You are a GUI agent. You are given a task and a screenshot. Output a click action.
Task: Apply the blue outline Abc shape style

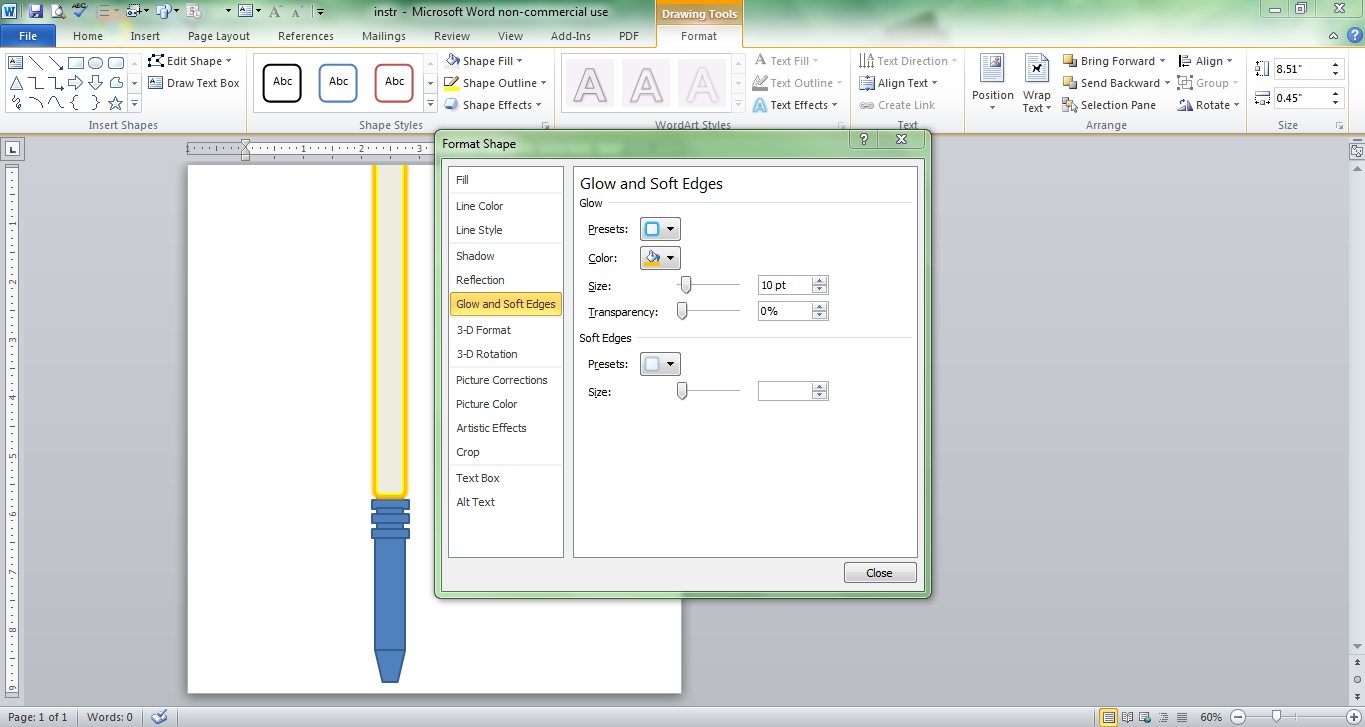point(339,83)
